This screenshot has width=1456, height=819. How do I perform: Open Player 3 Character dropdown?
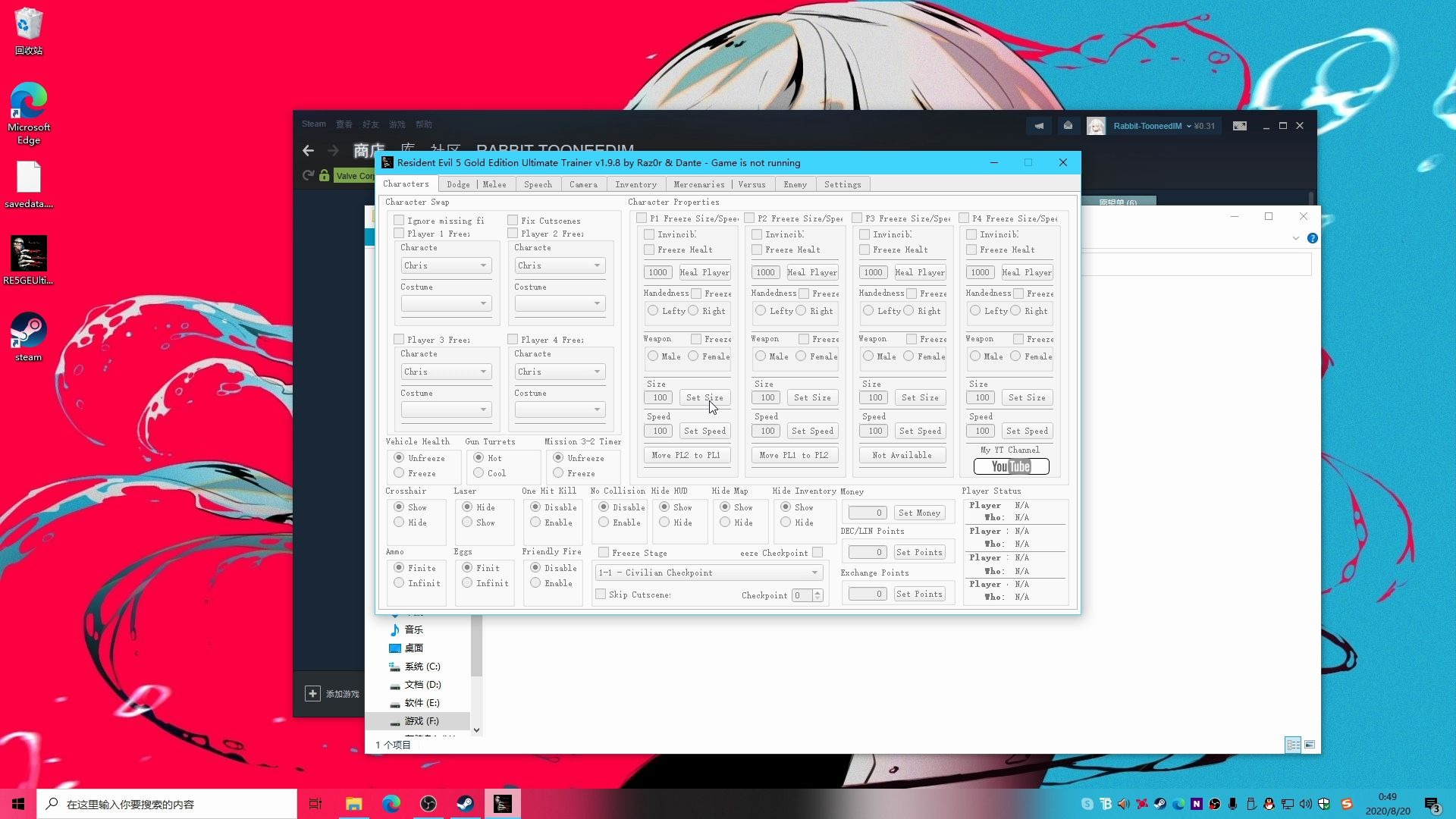446,372
